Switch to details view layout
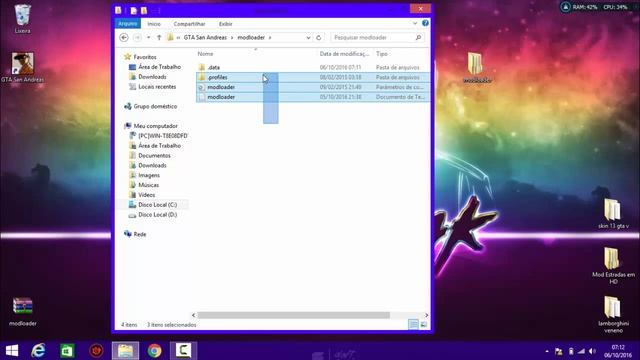640x360 pixels. (x=413, y=324)
